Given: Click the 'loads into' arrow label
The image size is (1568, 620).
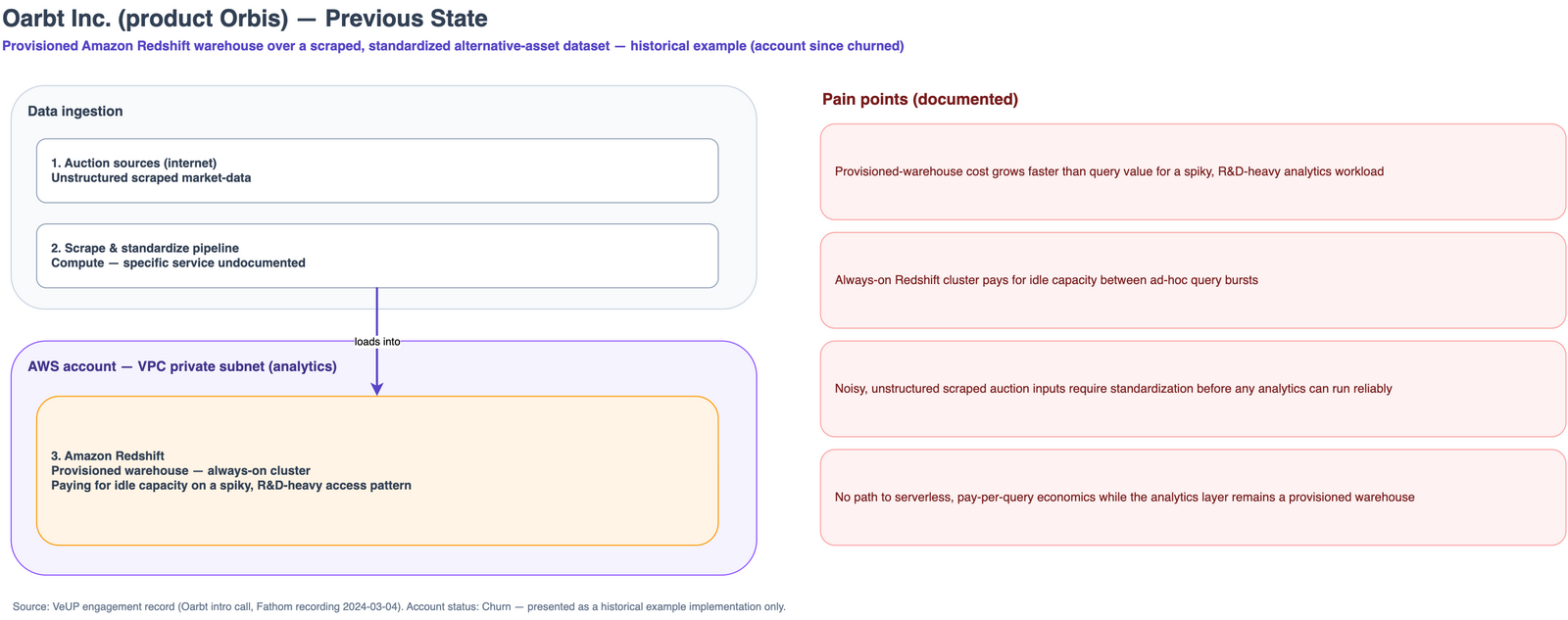Looking at the screenshot, I should point(377,342).
